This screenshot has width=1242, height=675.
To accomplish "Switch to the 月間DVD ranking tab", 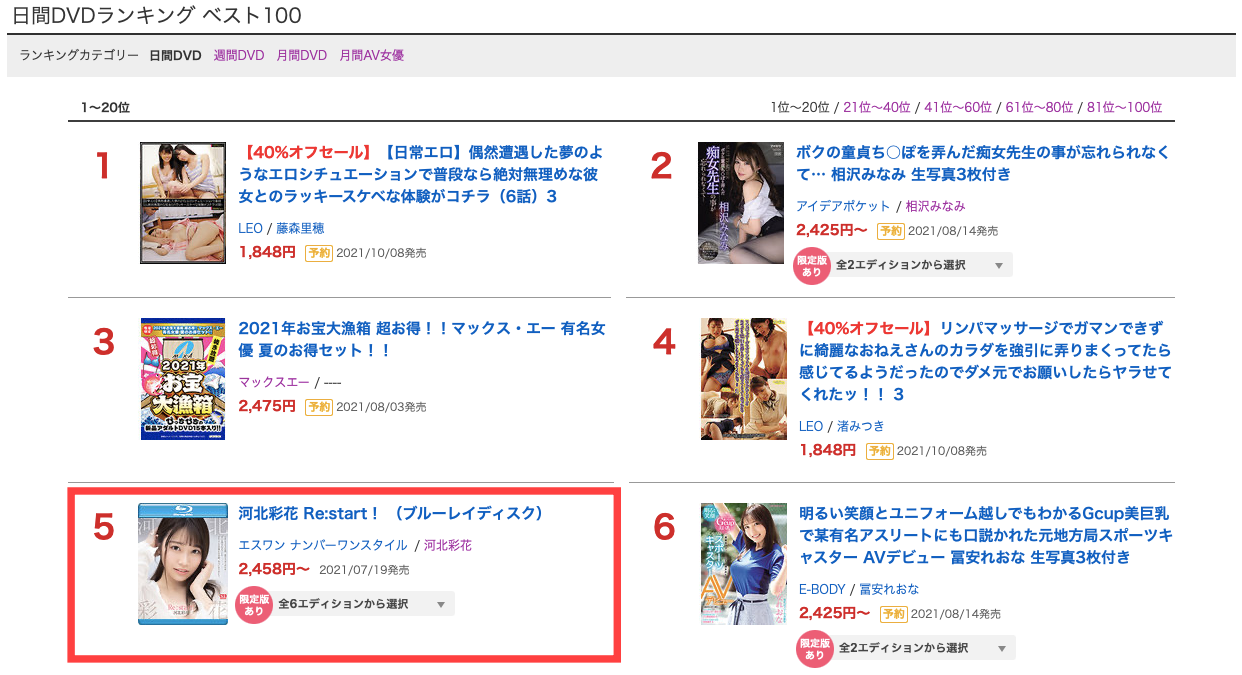I will (301, 56).
